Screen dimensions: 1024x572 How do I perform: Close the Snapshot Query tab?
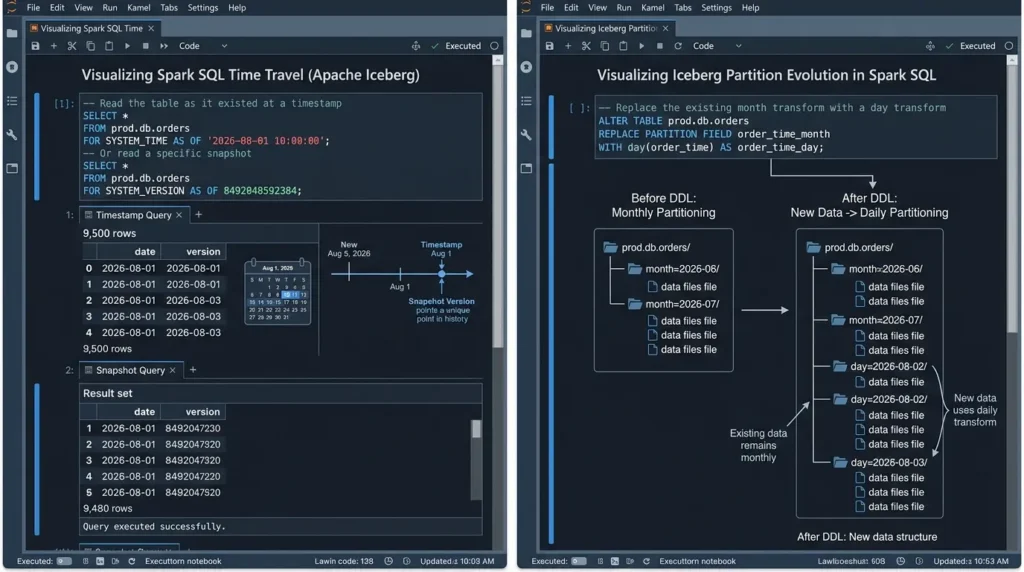(172, 370)
